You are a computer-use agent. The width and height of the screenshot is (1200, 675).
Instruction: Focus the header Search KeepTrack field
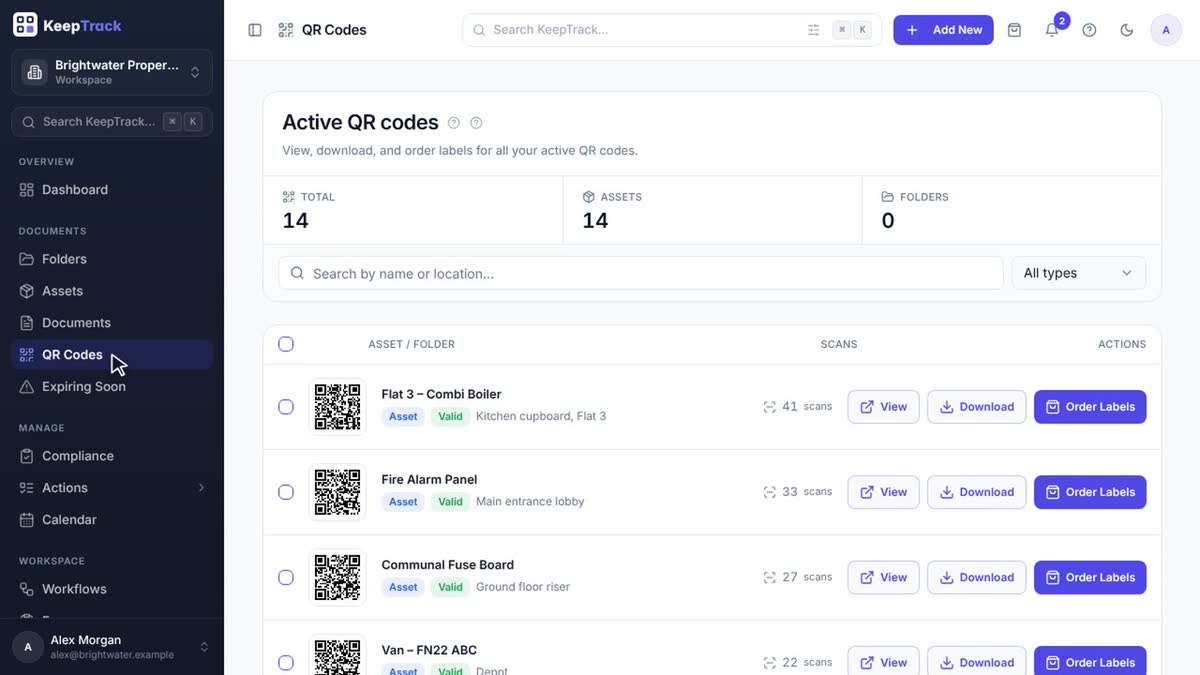(672, 30)
